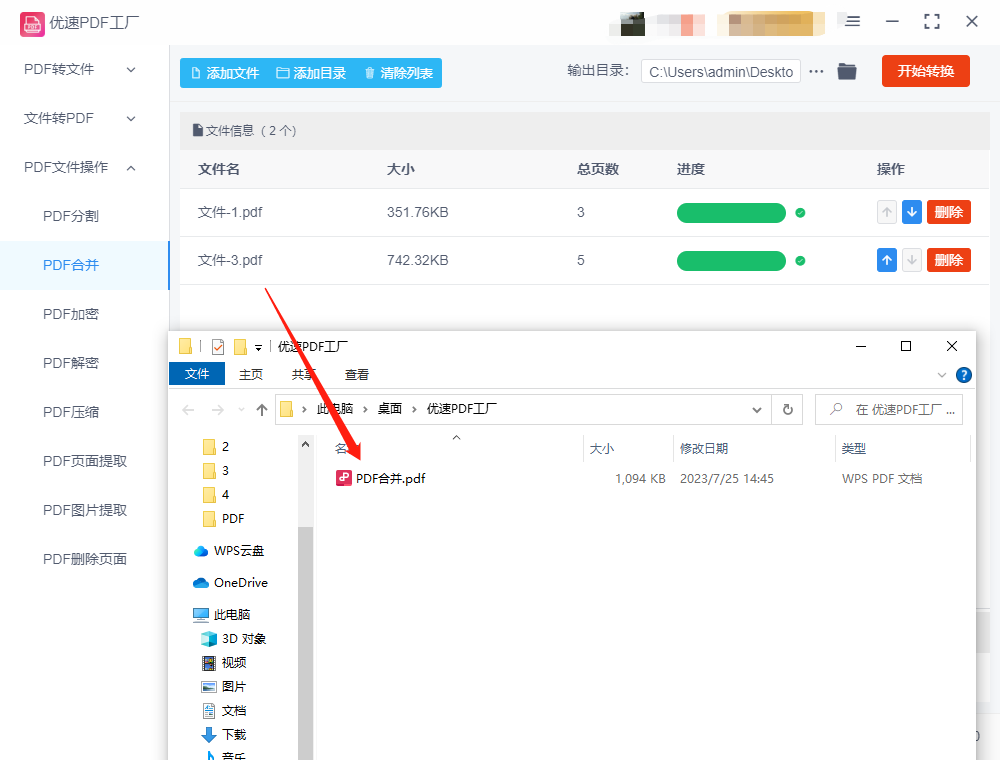Click the PDF合并.pdf file icon in Explorer
This screenshot has height=760, width=1000.
[x=344, y=478]
